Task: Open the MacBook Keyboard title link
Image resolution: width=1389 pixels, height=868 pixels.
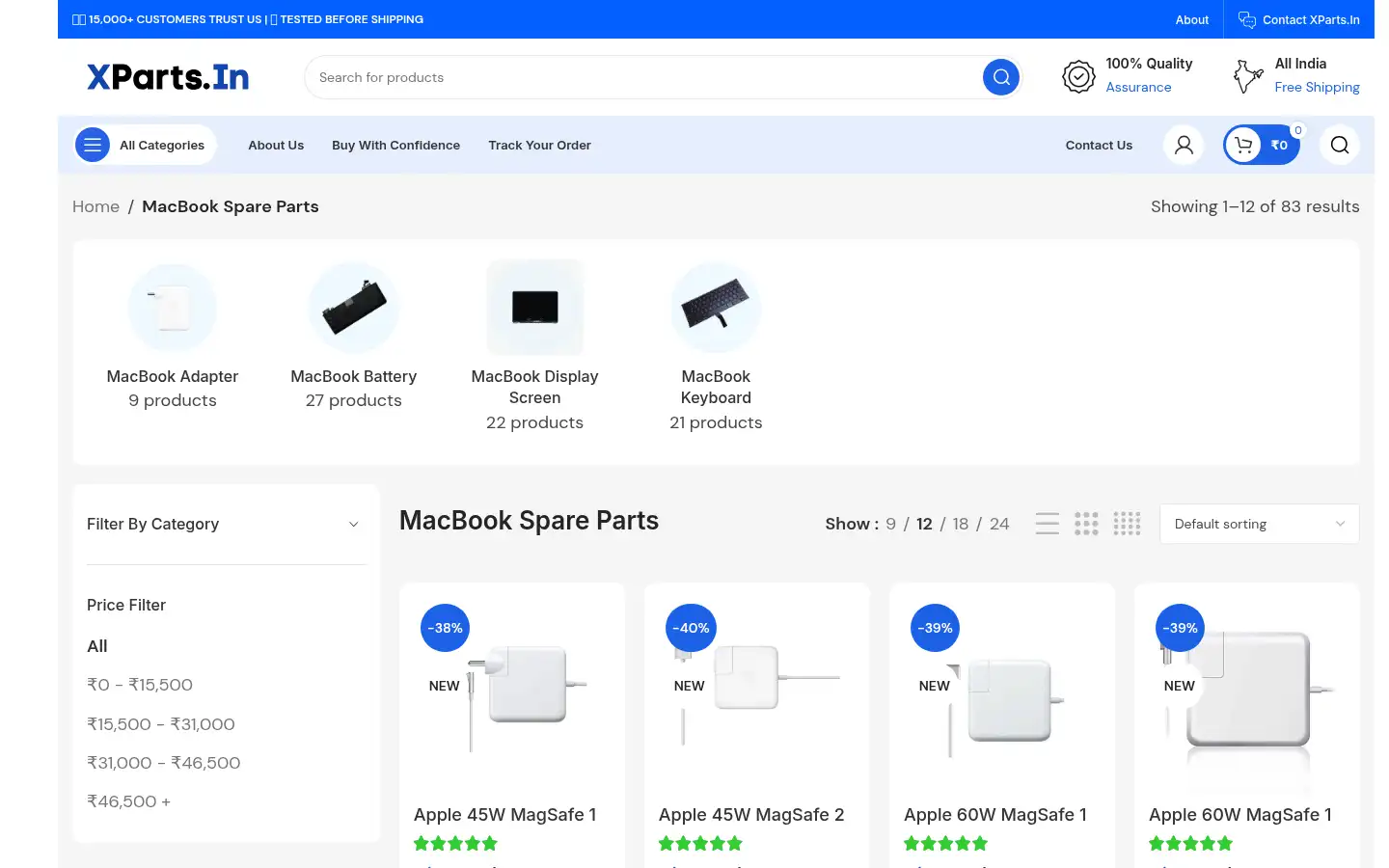Action: [716, 387]
